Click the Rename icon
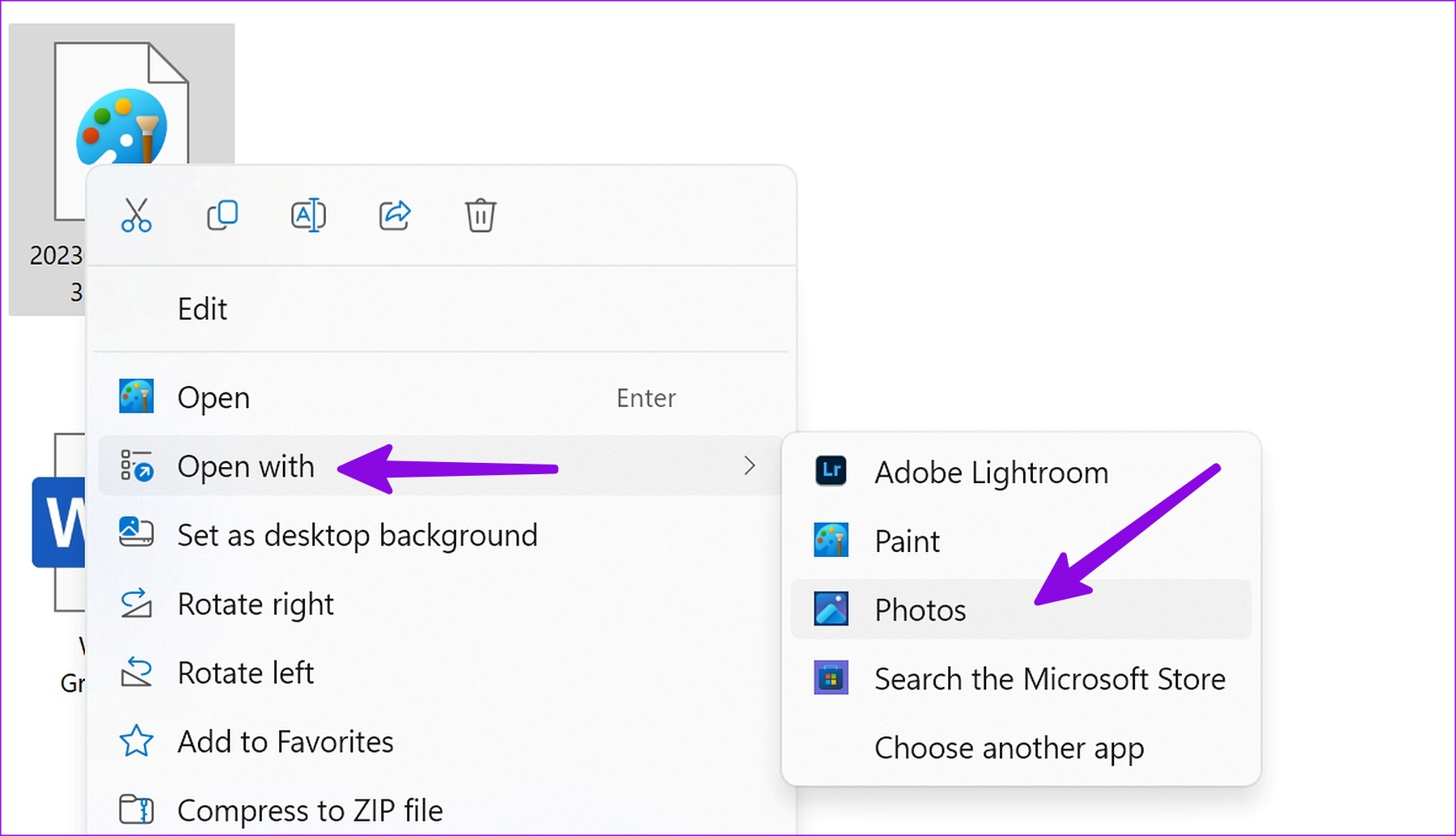 (x=308, y=215)
